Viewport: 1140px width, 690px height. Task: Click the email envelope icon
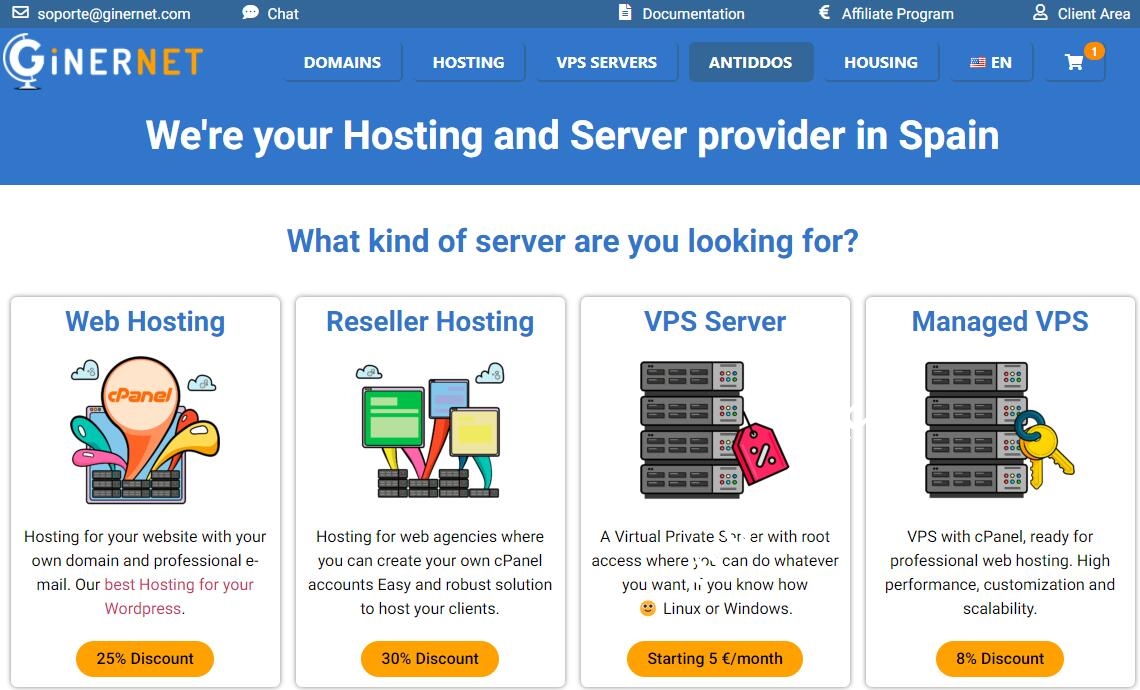coord(20,12)
